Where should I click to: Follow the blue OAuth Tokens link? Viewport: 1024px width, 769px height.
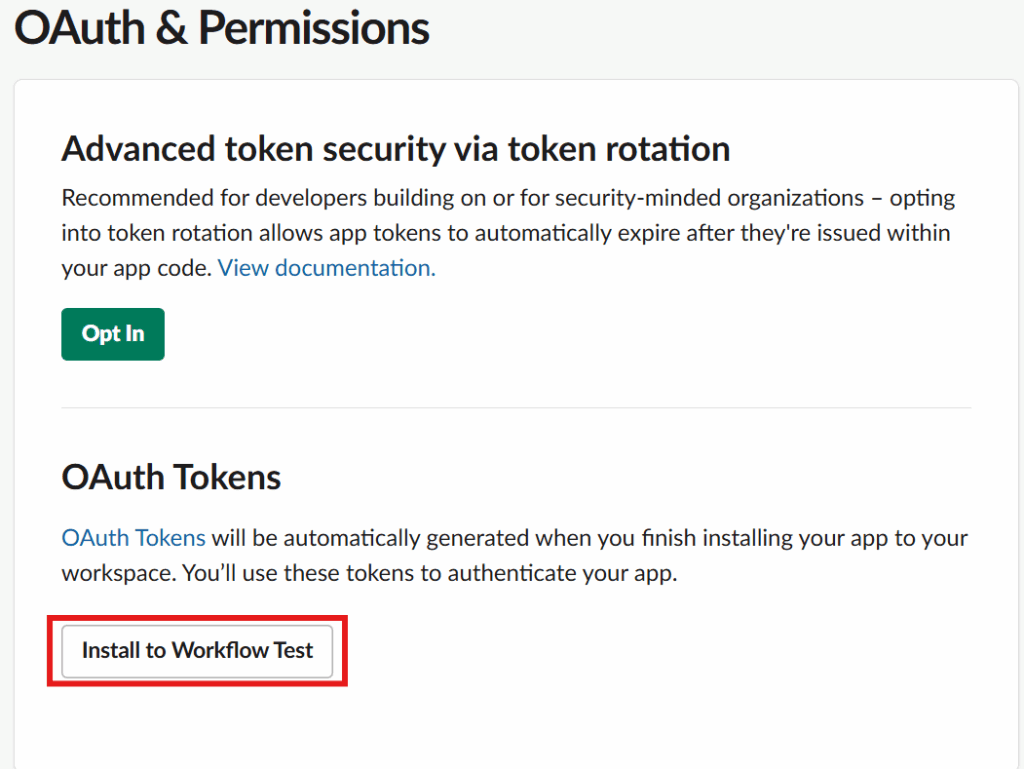[x=133, y=538]
